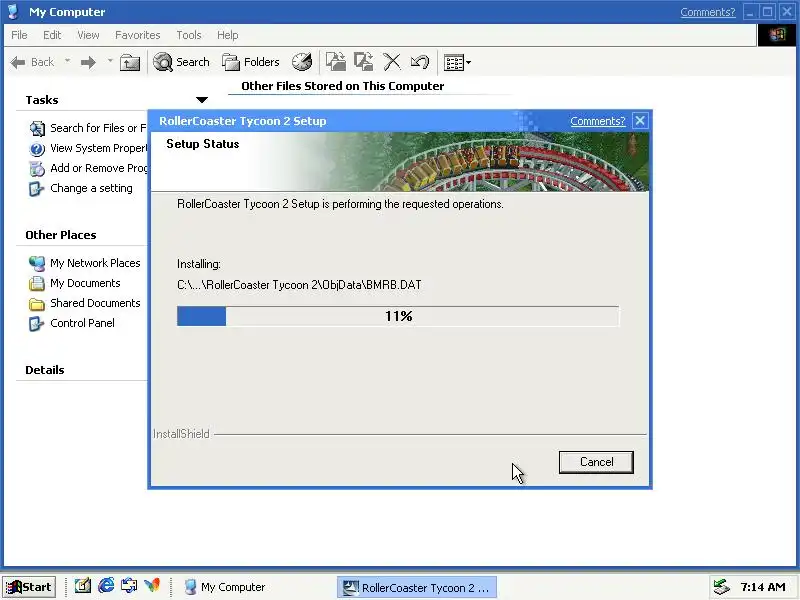This screenshot has width=800, height=600.
Task: Click the Show Desktop quick launch icon
Action: (129, 585)
